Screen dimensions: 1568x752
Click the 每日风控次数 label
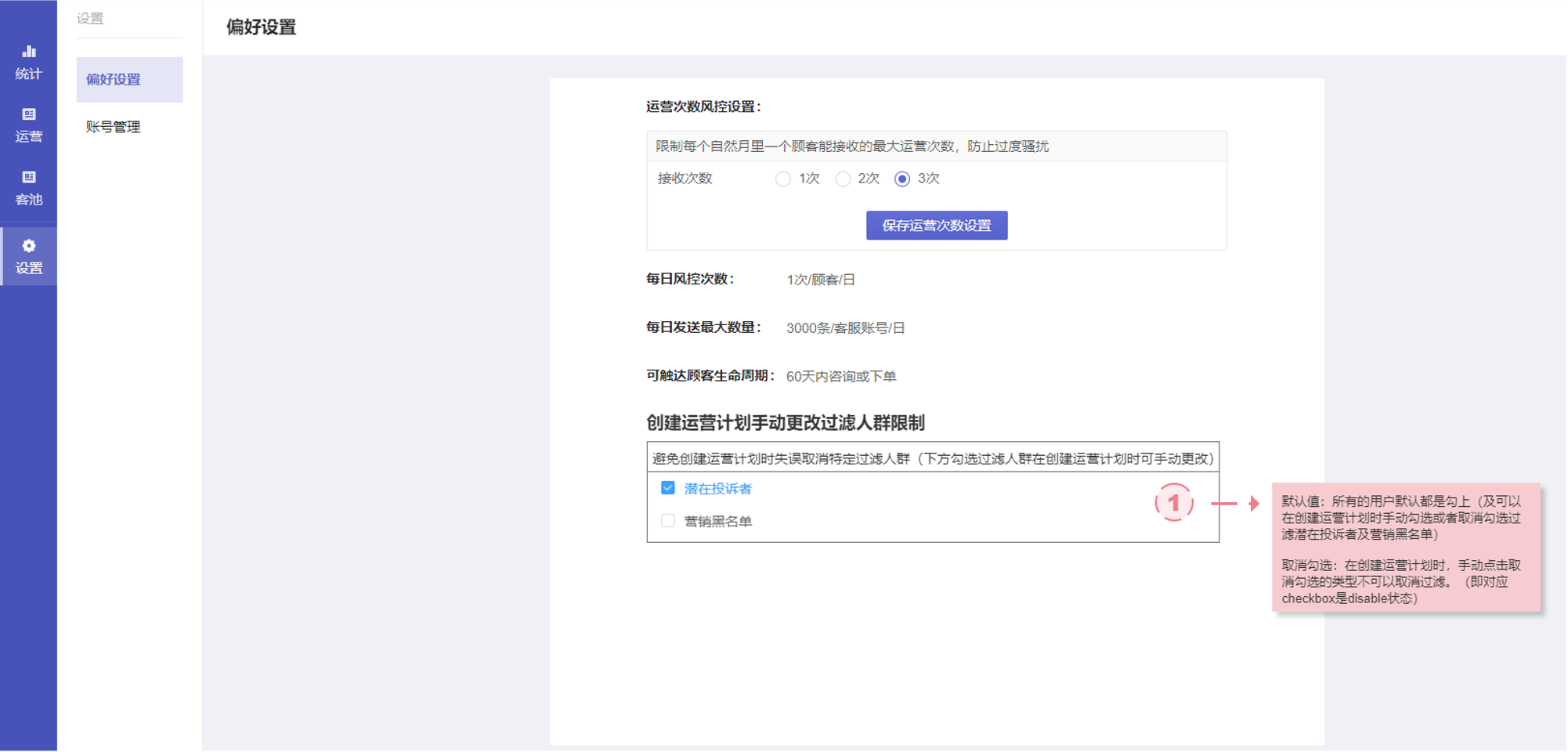tap(690, 279)
